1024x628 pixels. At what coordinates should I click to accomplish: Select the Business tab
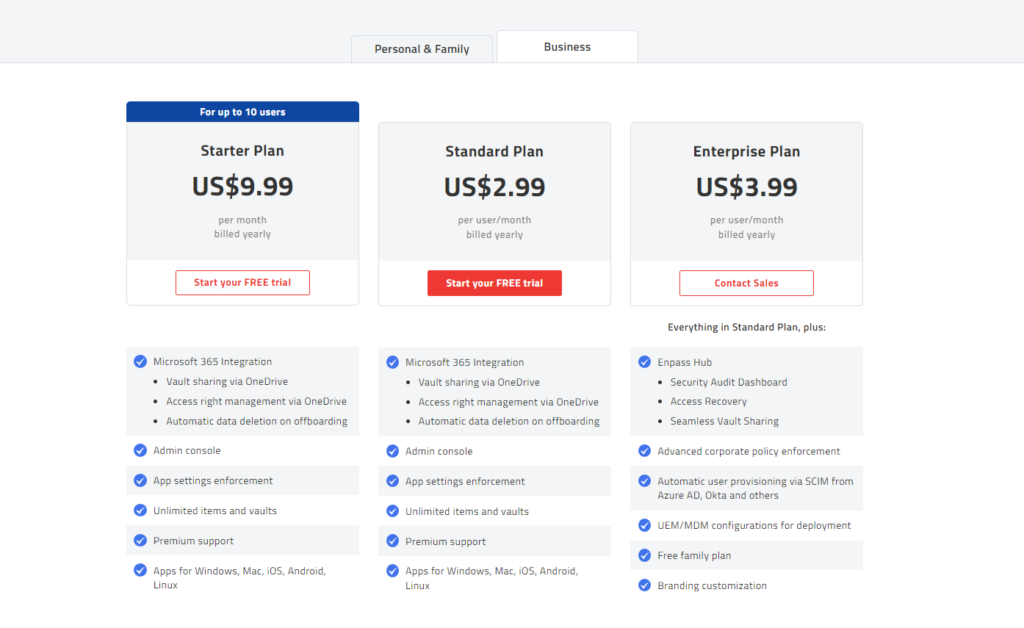tap(567, 46)
